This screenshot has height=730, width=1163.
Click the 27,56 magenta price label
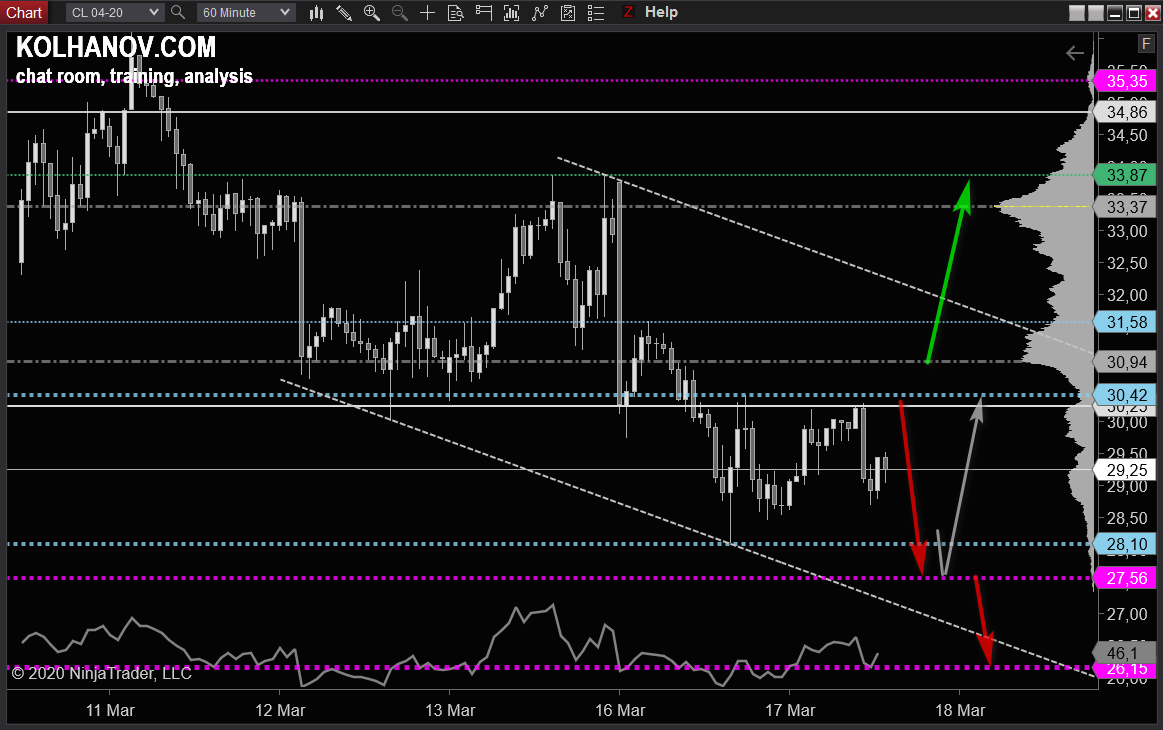coord(1126,578)
